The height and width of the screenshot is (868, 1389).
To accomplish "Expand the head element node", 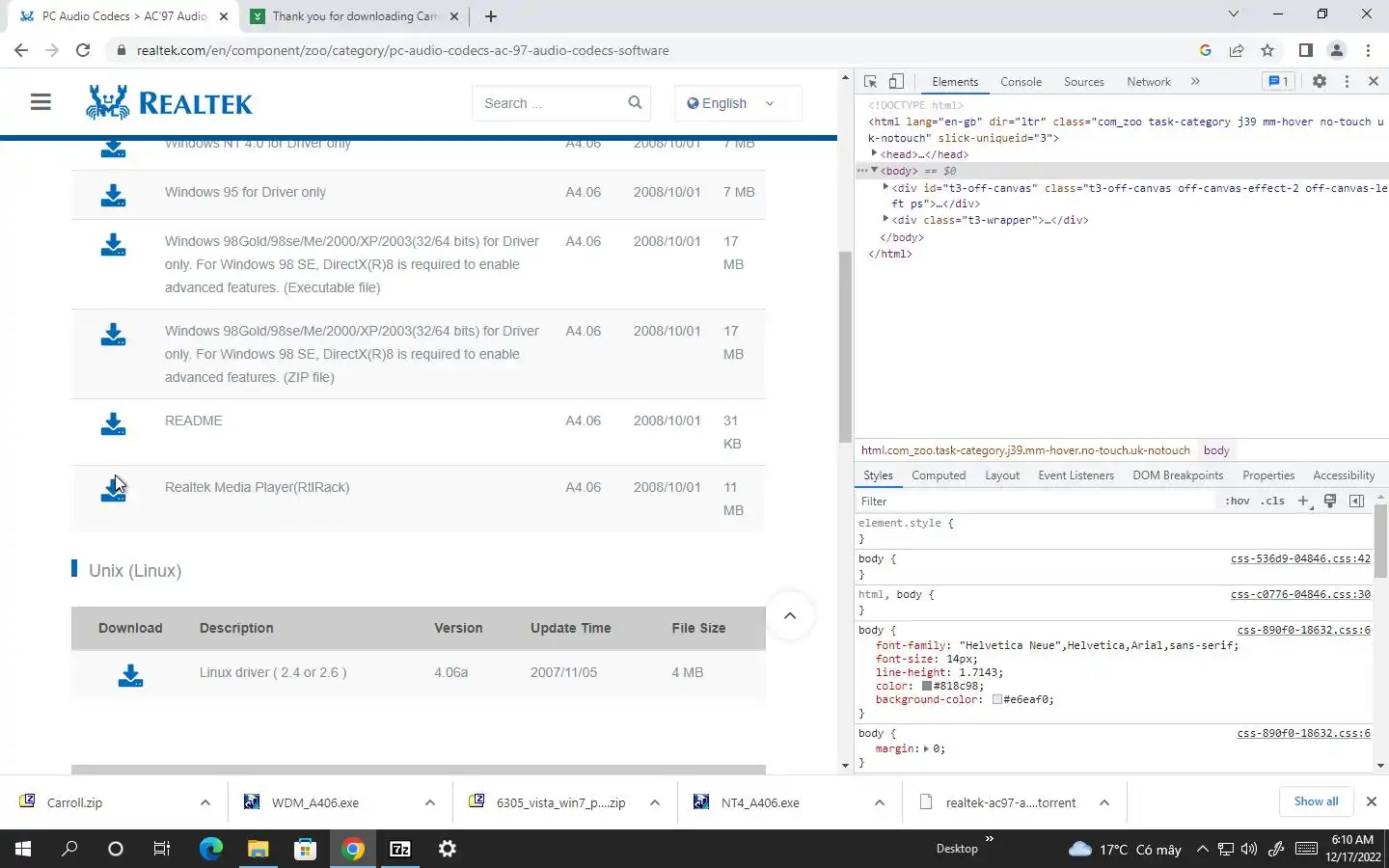I will click(874, 153).
